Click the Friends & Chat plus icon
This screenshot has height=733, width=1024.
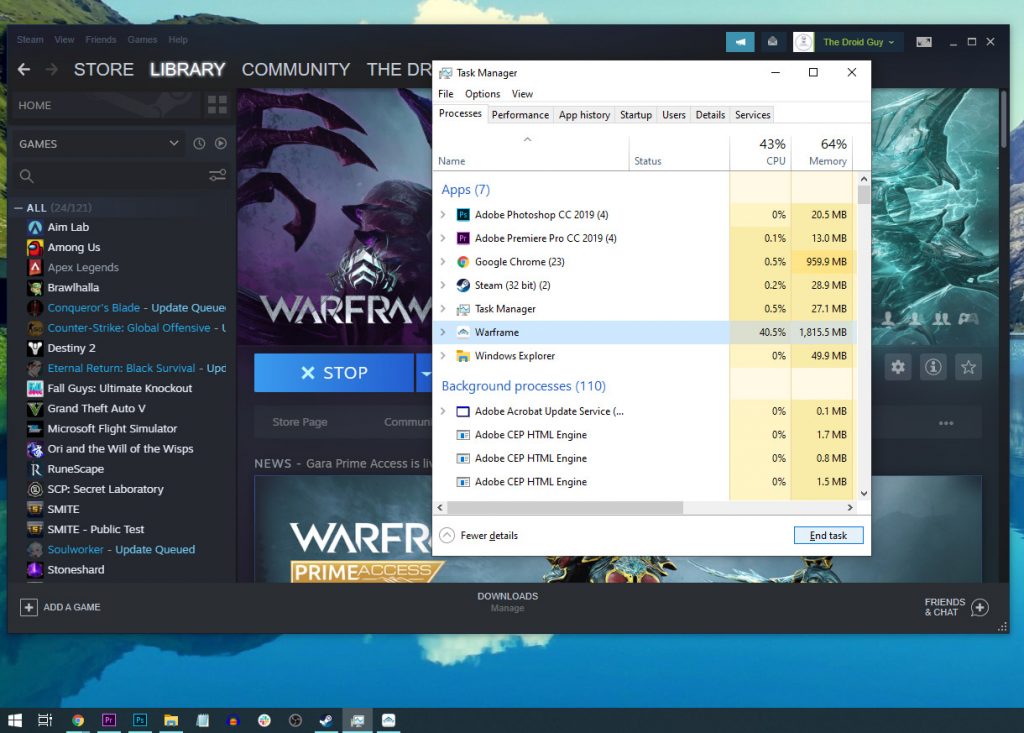coord(980,608)
